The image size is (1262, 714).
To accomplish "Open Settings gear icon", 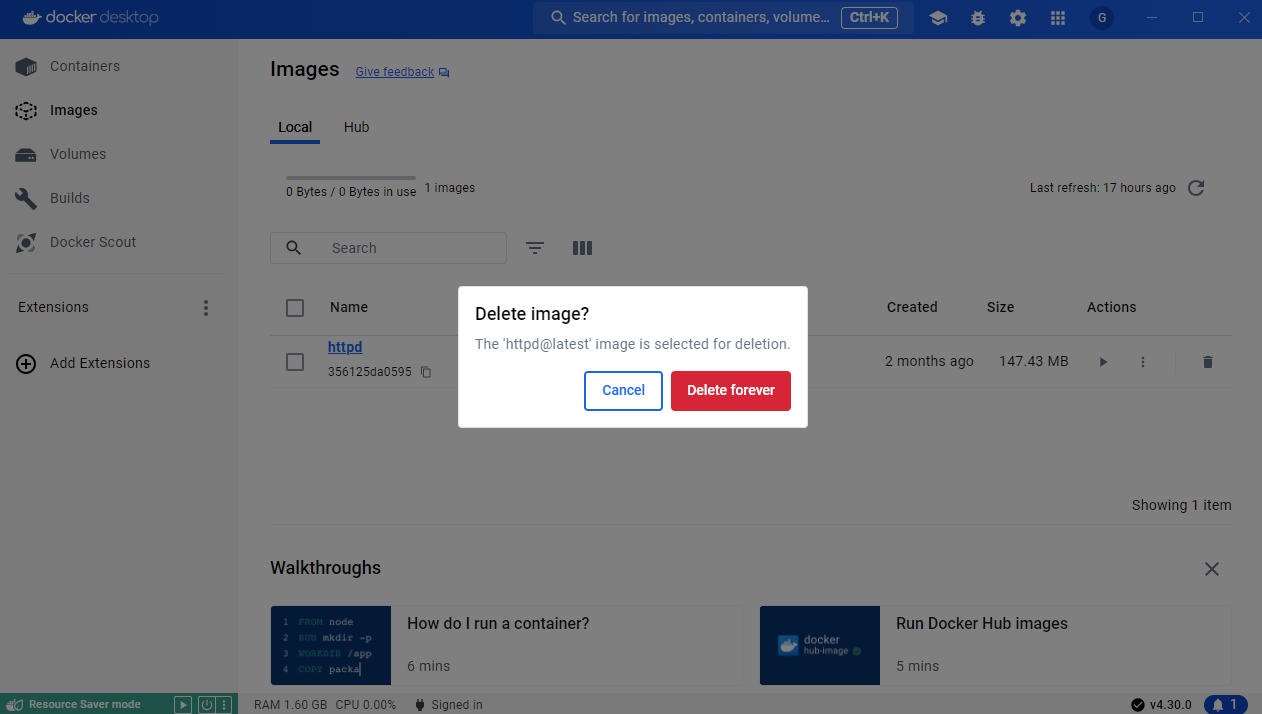I will pyautogui.click(x=1018, y=18).
